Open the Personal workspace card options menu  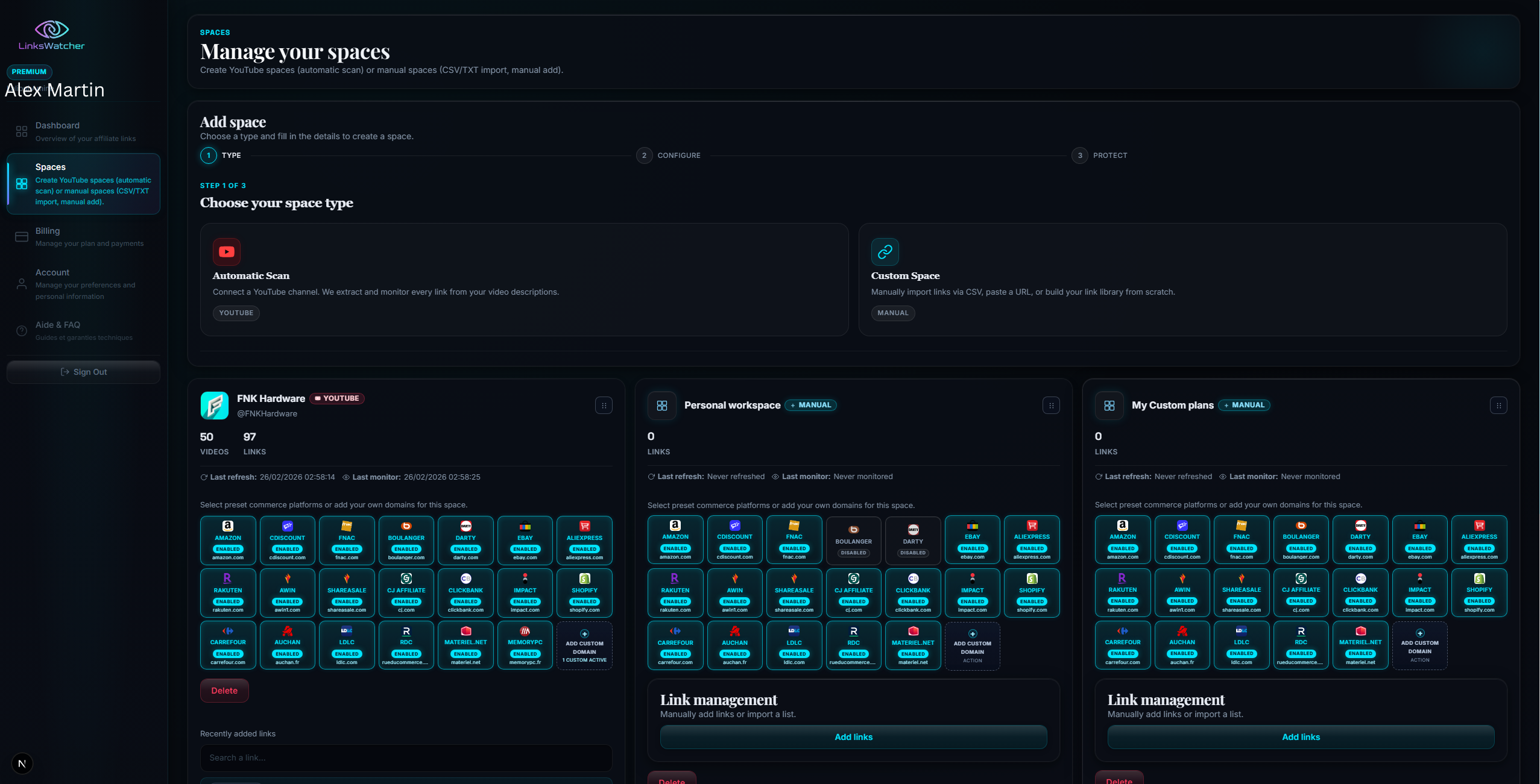pos(1050,405)
